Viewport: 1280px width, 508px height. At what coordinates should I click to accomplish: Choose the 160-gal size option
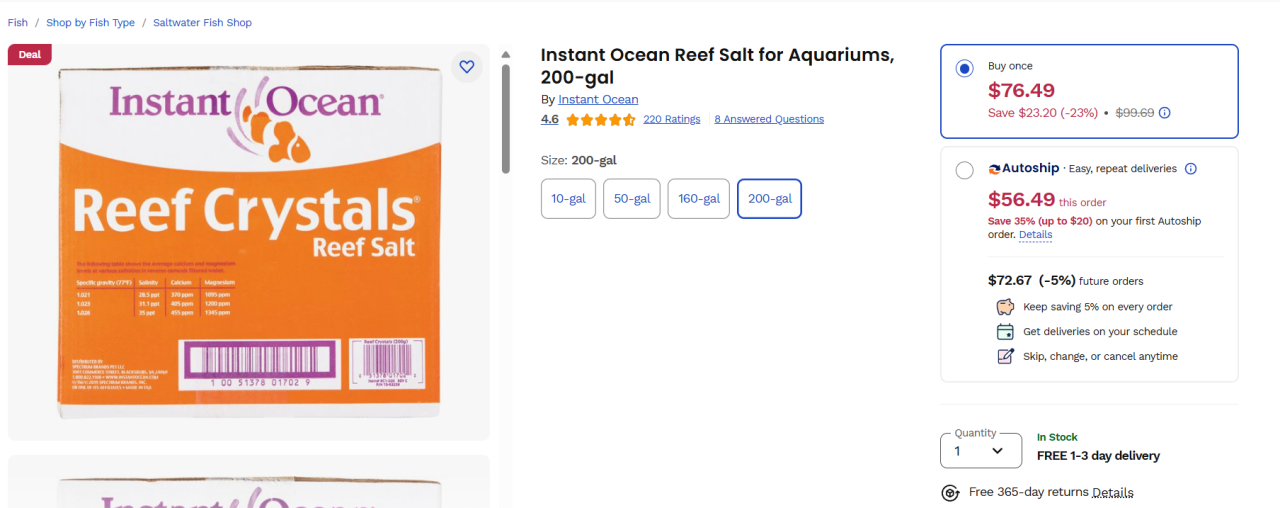coord(698,199)
